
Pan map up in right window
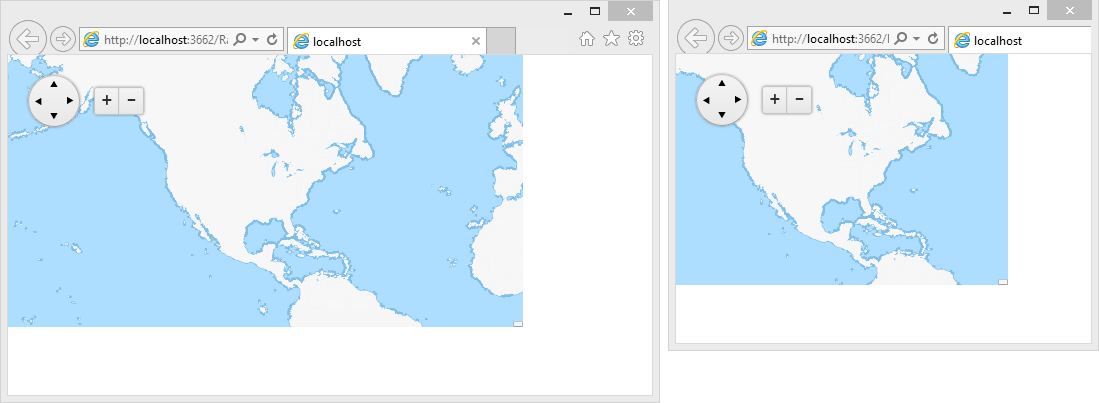(722, 83)
